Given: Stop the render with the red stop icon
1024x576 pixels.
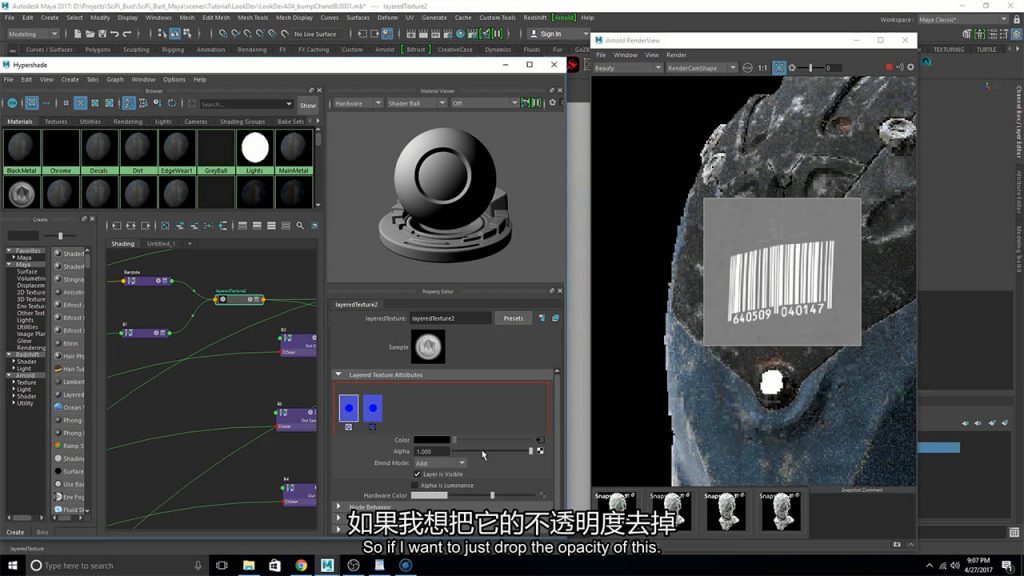Looking at the screenshot, I should (x=889, y=67).
